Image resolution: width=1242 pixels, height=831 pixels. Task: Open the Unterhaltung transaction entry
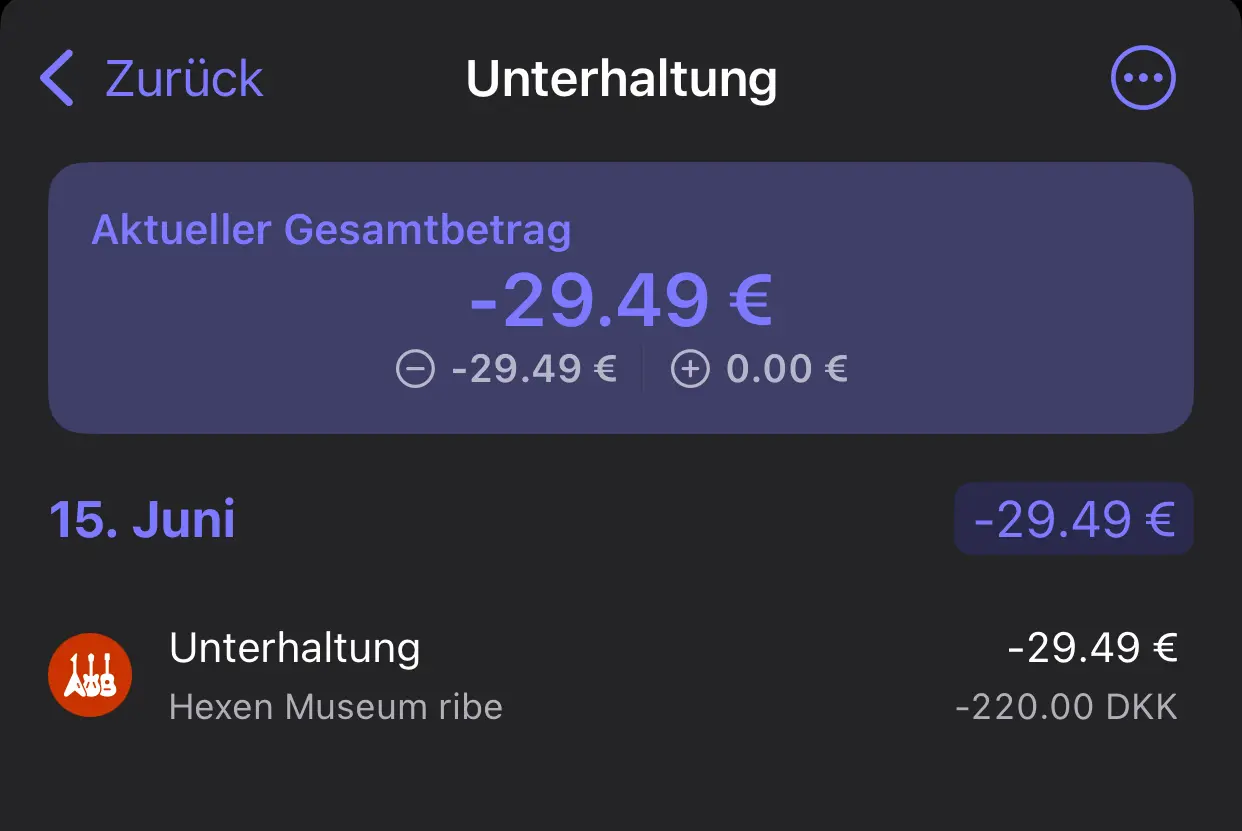[621, 675]
